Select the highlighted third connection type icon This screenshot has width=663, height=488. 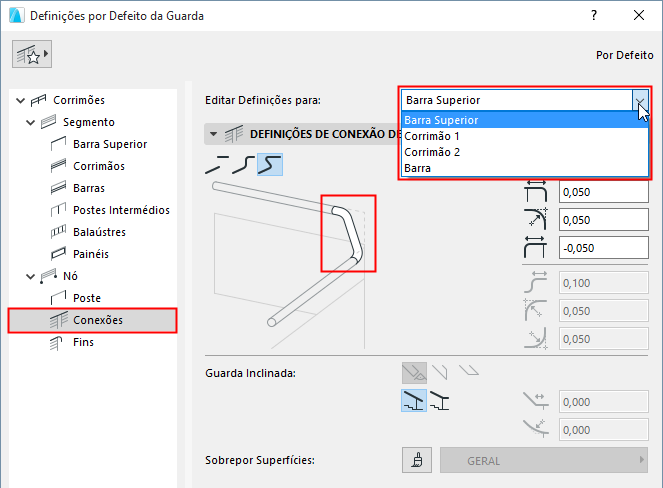pos(269,165)
